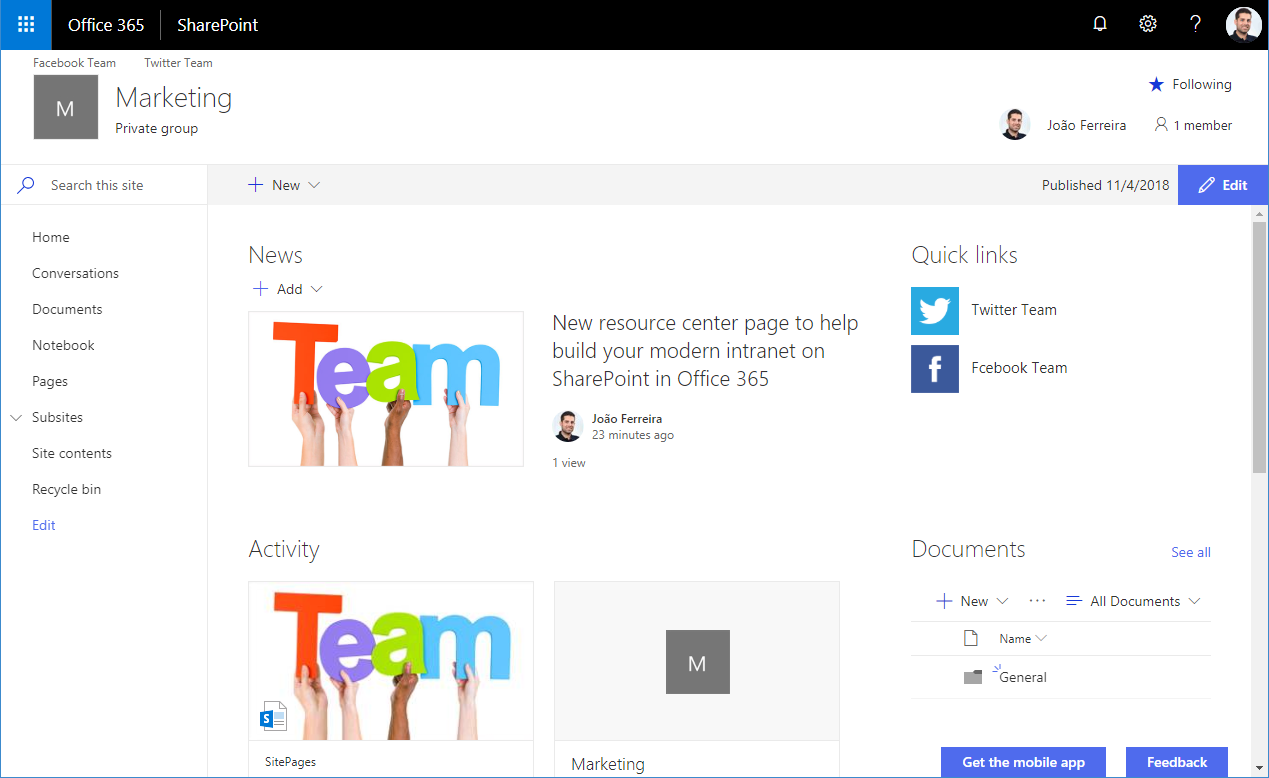The image size is (1269, 778).
Task: Click the notifications bell icon
Action: pos(1100,25)
